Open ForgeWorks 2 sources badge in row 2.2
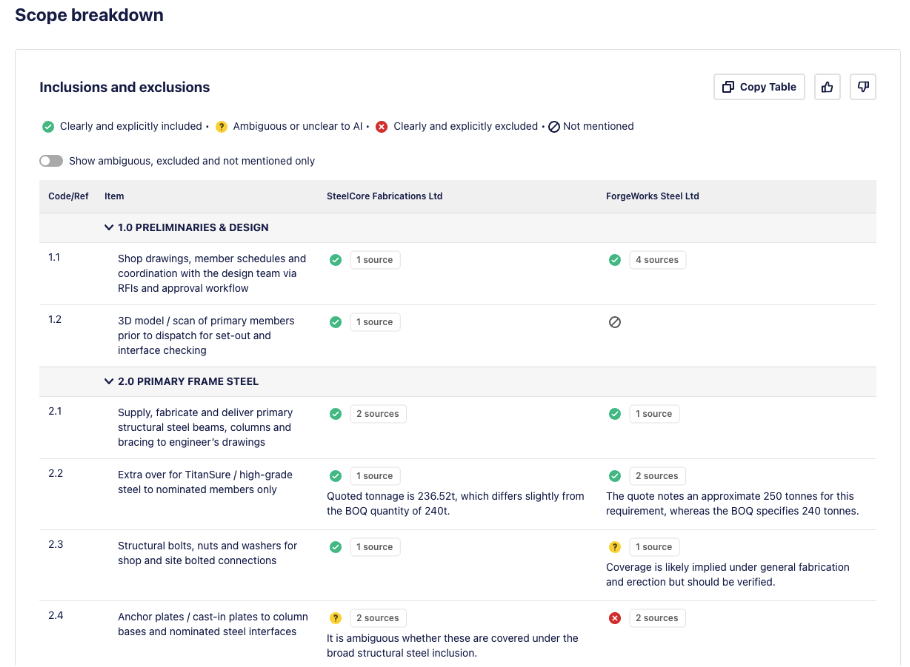 click(657, 476)
